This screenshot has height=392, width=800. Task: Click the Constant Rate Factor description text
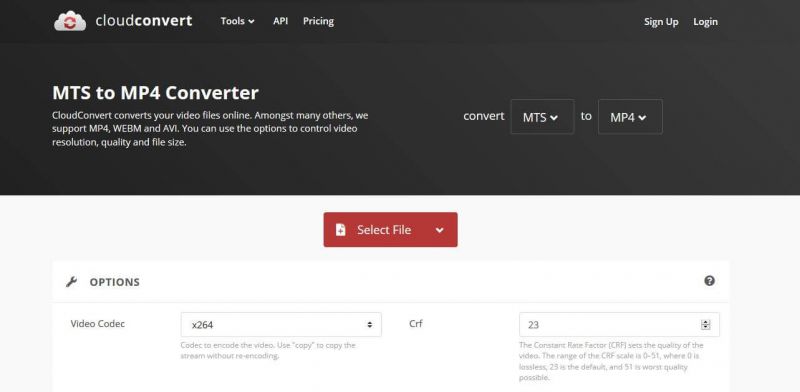(x=611, y=361)
